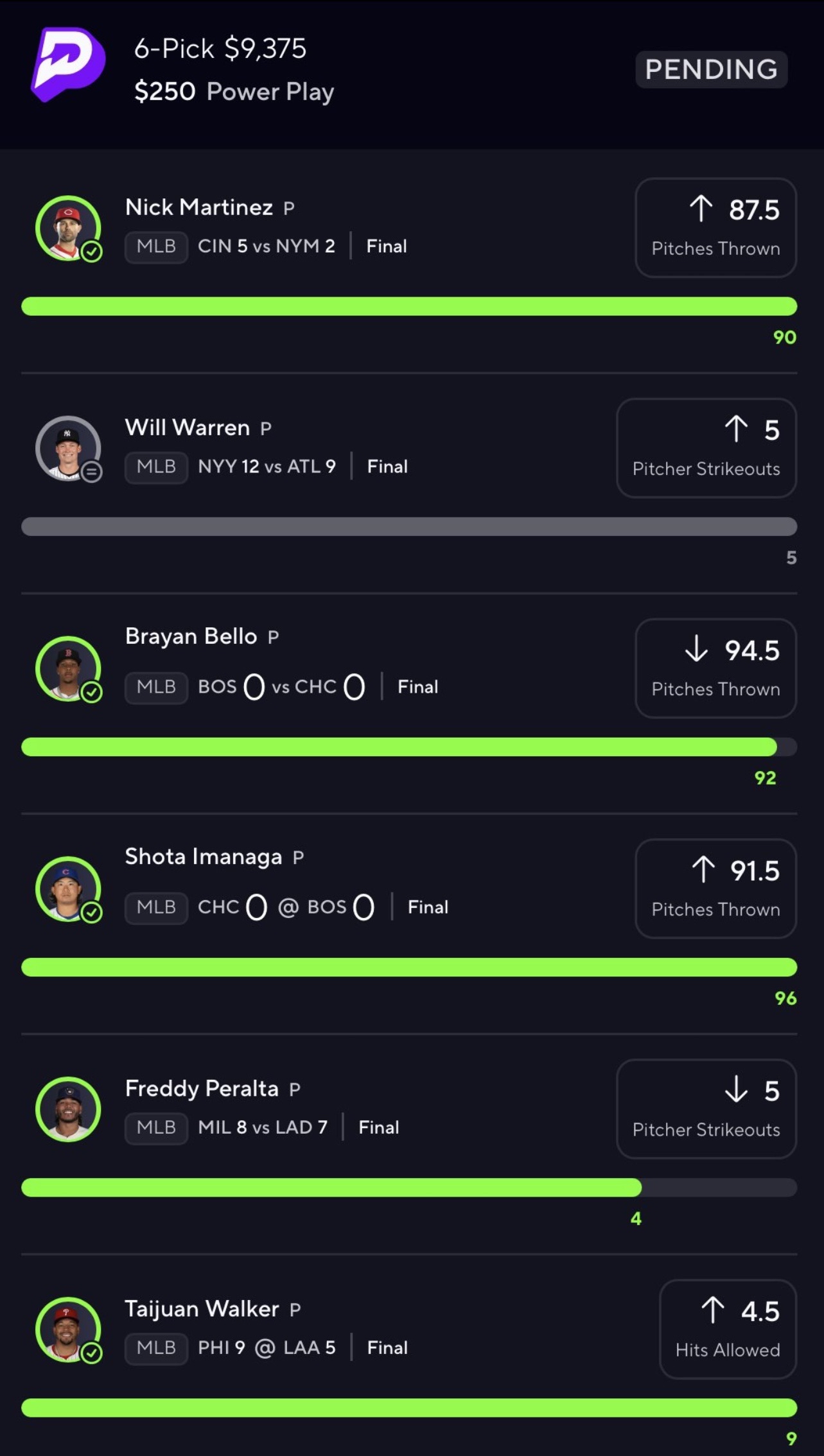Open Freddy Peralta player avatar
Viewport: 824px width, 1456px height.
coord(67,1108)
